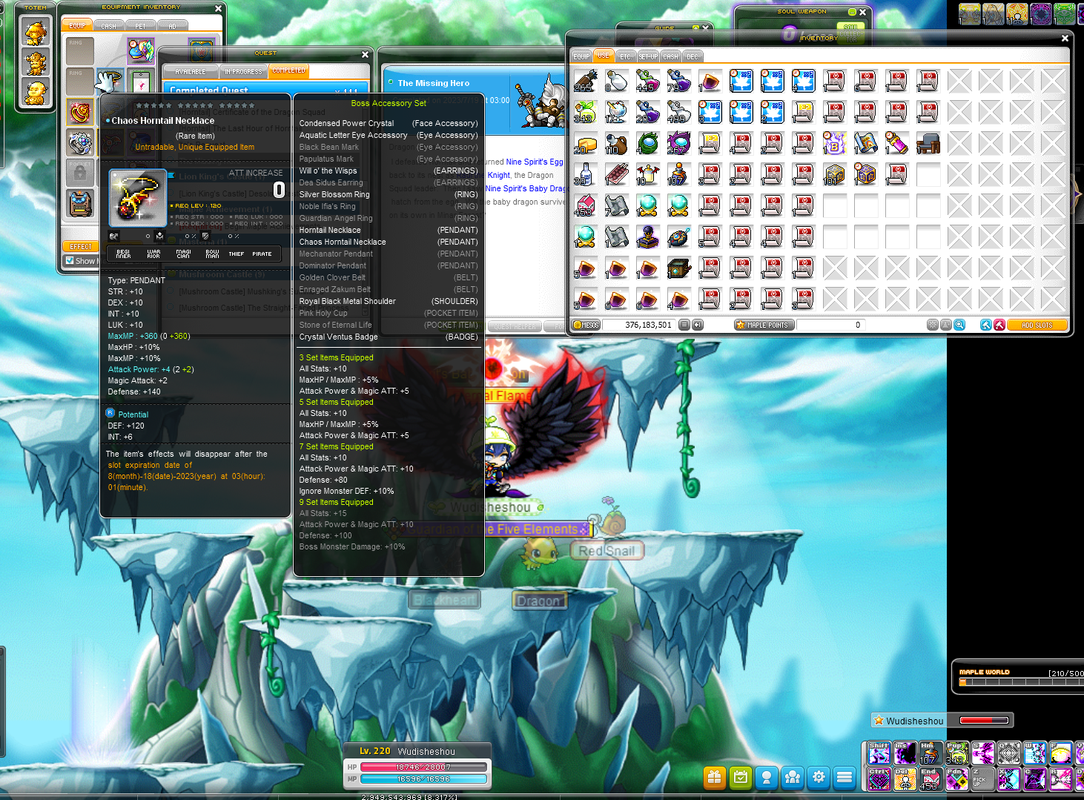Toggle the Soul Weapon window green button

852,12
